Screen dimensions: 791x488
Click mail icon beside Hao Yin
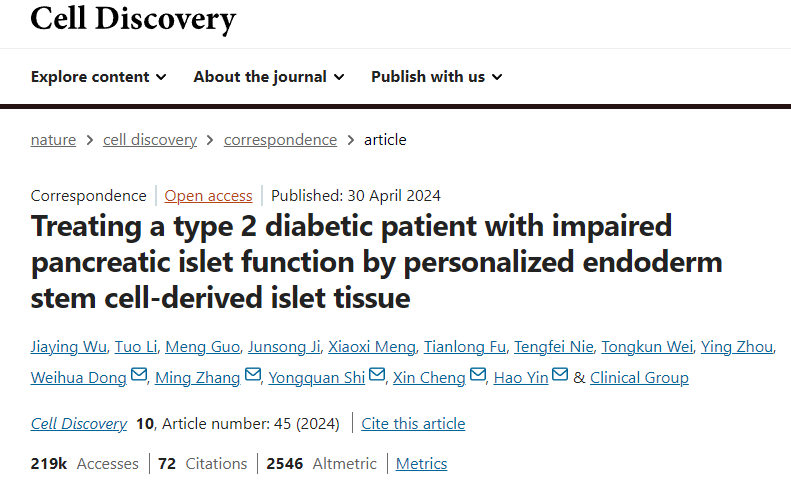tap(560, 376)
